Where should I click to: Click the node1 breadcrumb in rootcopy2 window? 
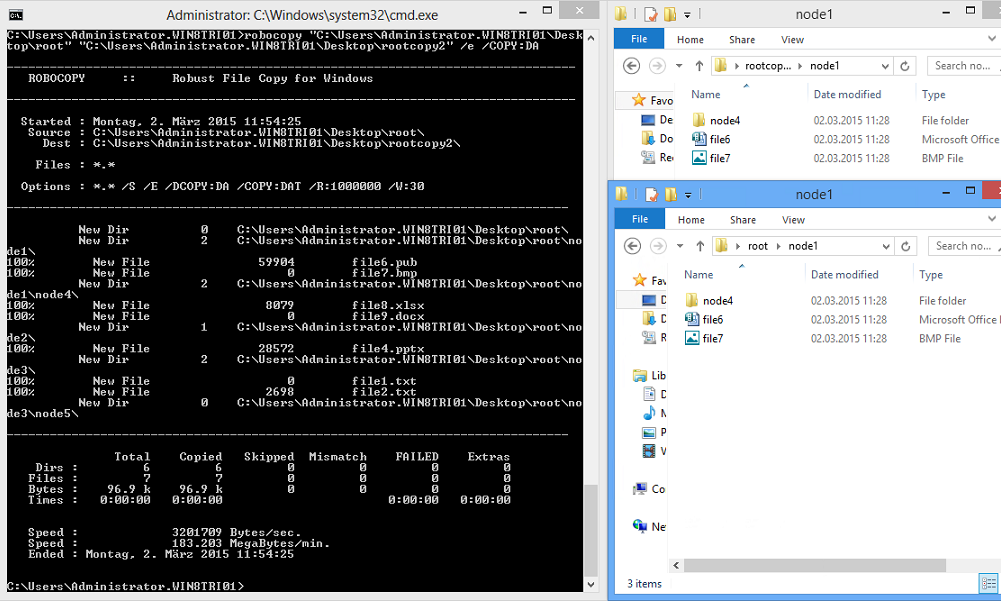[825, 66]
